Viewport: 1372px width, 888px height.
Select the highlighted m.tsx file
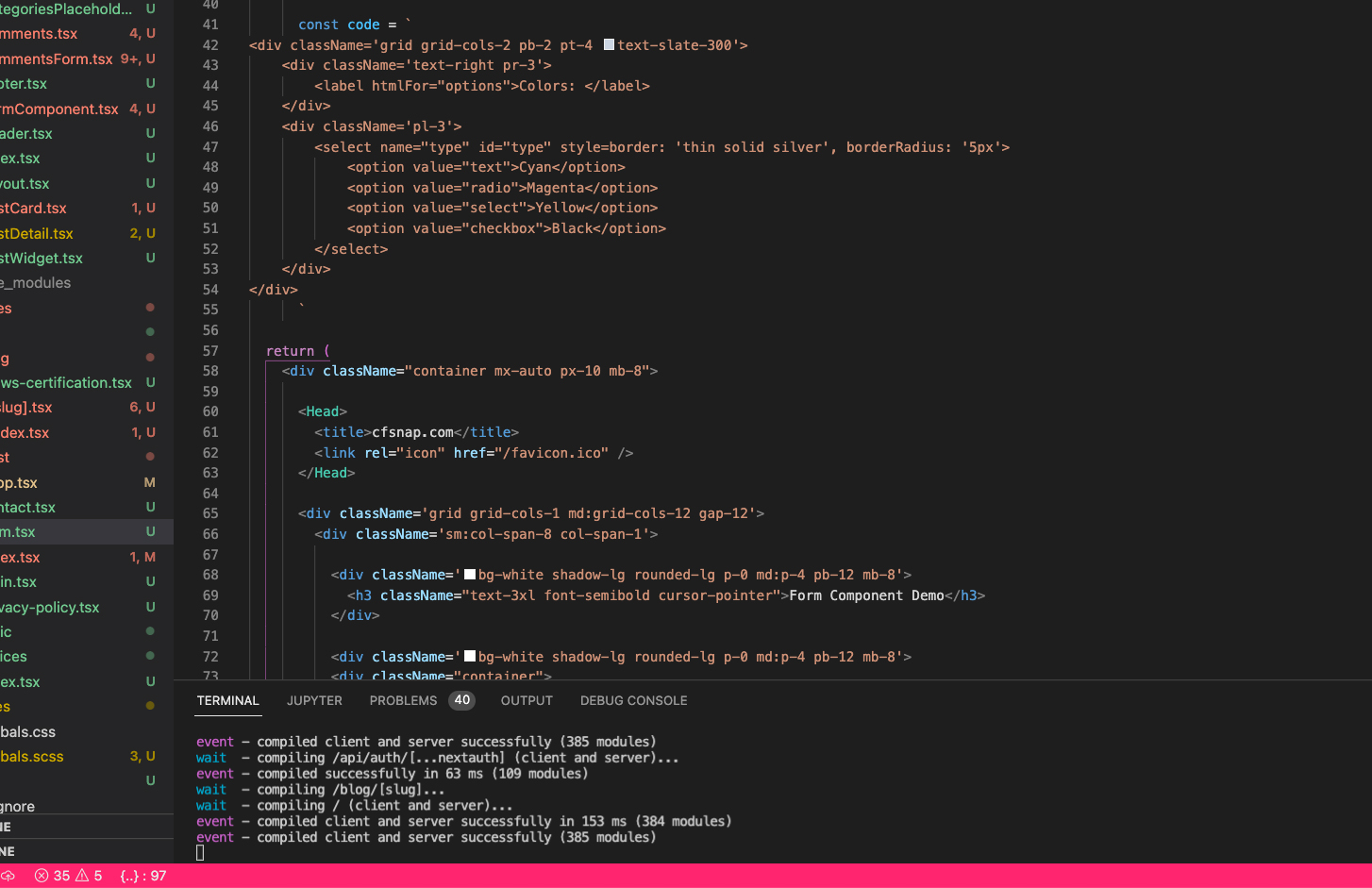point(87,531)
